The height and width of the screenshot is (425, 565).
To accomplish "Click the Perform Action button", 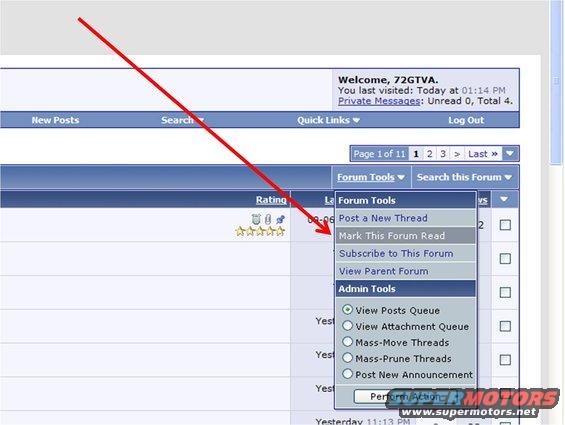I will pyautogui.click(x=405, y=397).
